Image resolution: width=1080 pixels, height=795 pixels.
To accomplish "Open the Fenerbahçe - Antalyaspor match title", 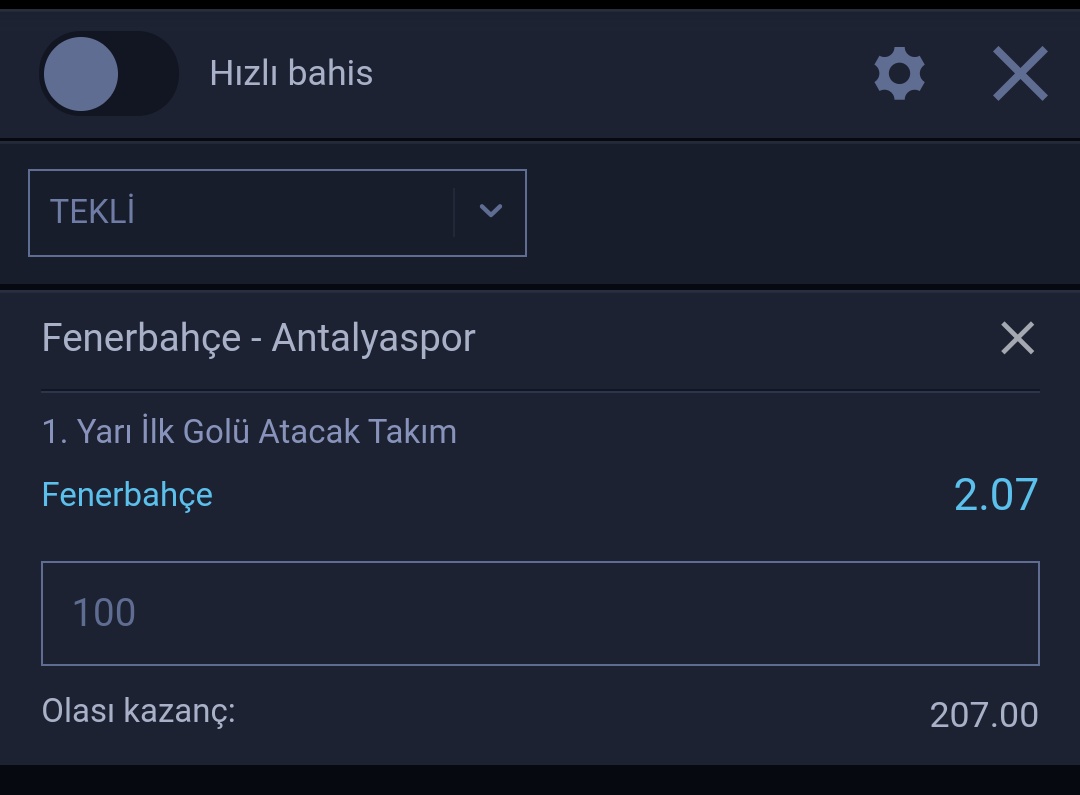I will pos(258,338).
